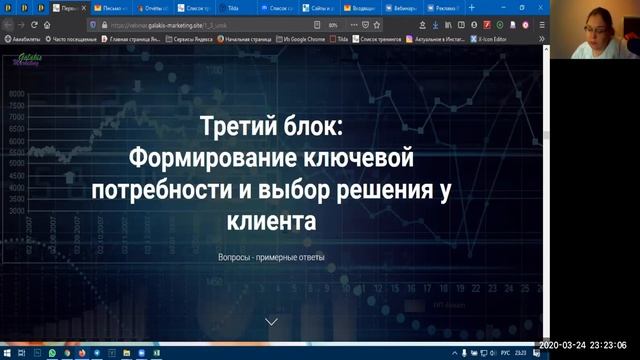The width and height of the screenshot is (640, 360).
Task: Open Firefox from the taskbar
Action: [82, 353]
